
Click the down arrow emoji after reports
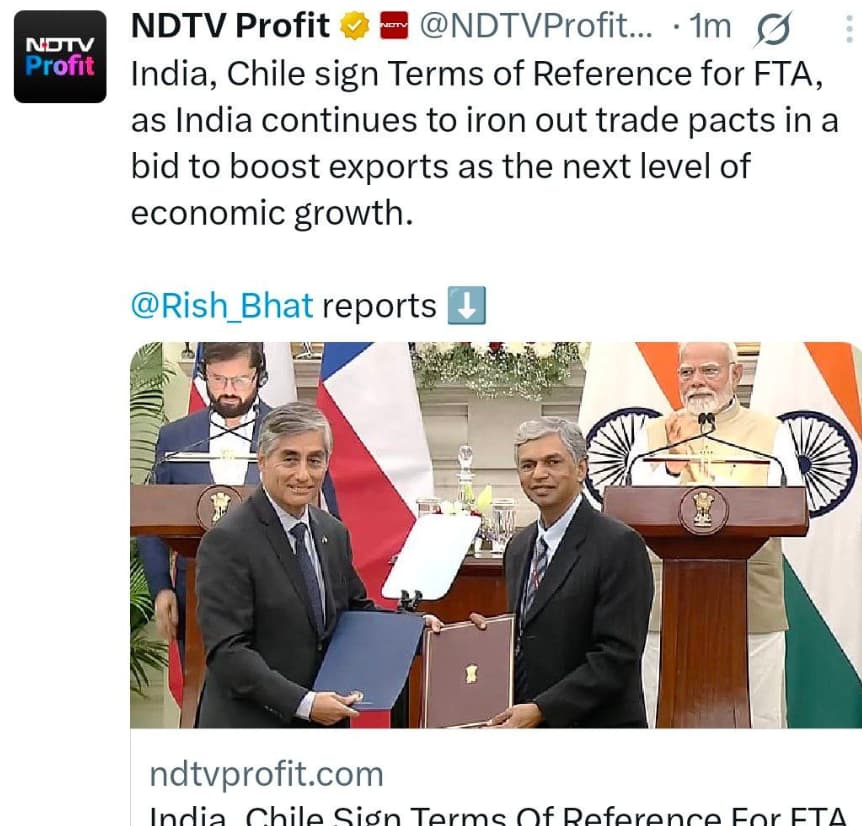tap(467, 305)
